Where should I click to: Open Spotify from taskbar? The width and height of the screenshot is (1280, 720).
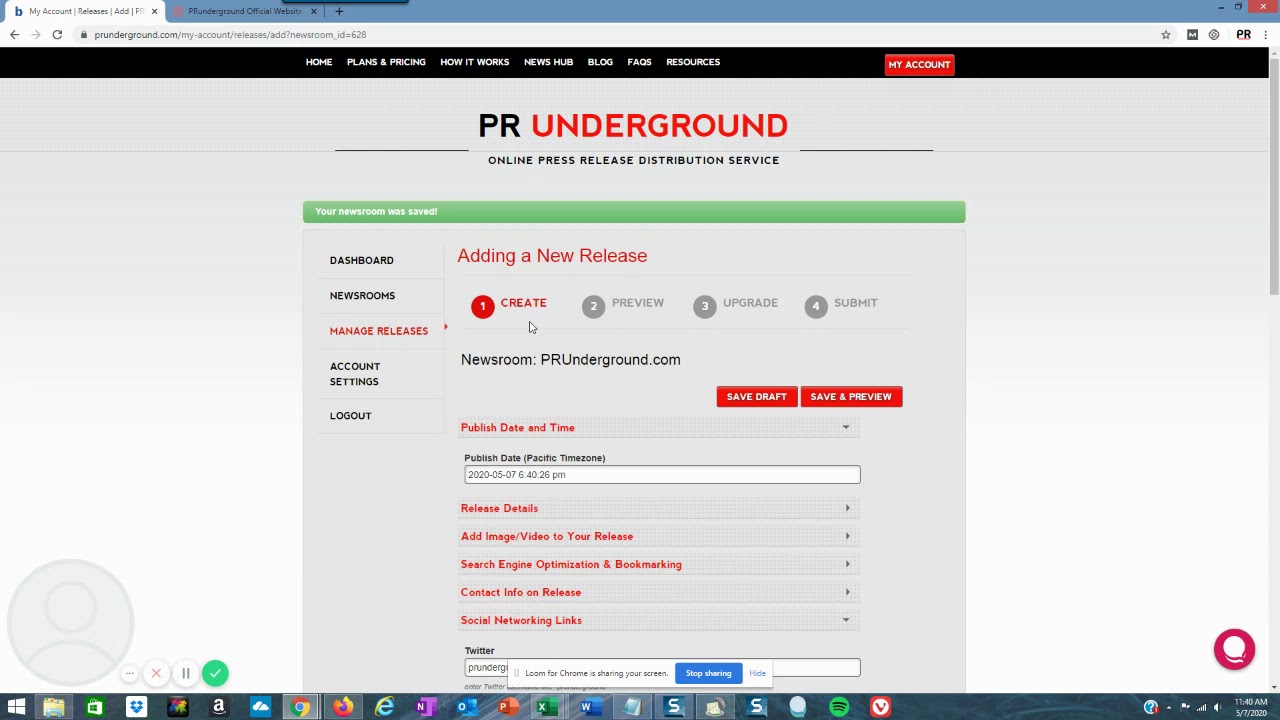839,707
